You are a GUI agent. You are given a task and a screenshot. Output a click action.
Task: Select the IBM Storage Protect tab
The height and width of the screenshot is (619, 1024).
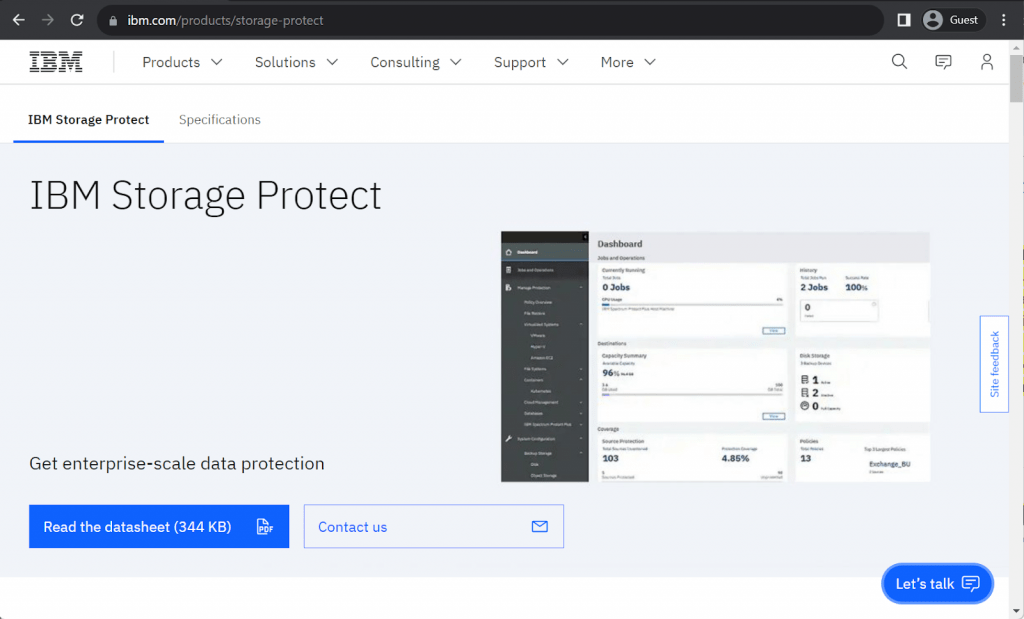pyautogui.click(x=87, y=119)
